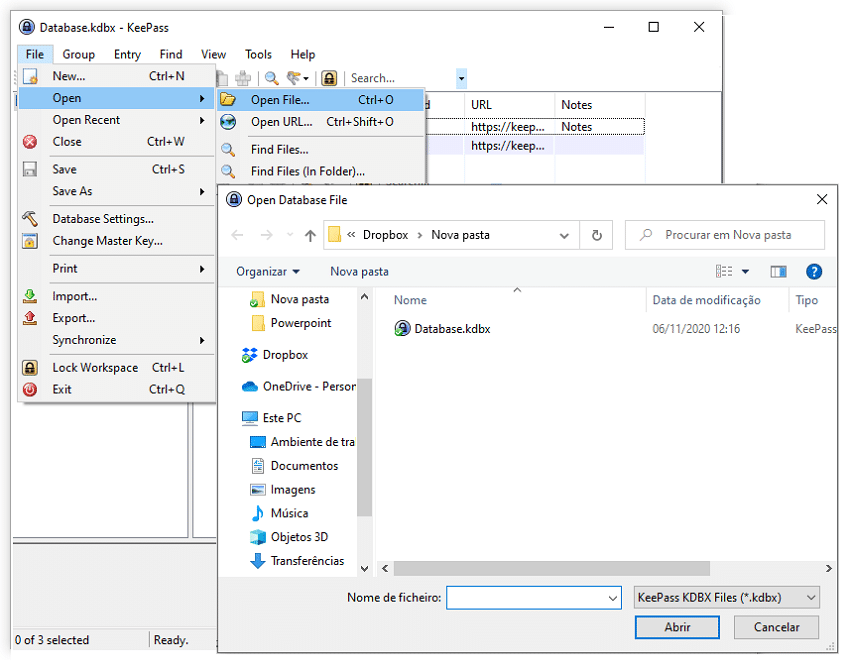Image resolution: width=850 pixels, height=670 pixels.
Task: Click the Open URL globe icon
Action: 228,122
